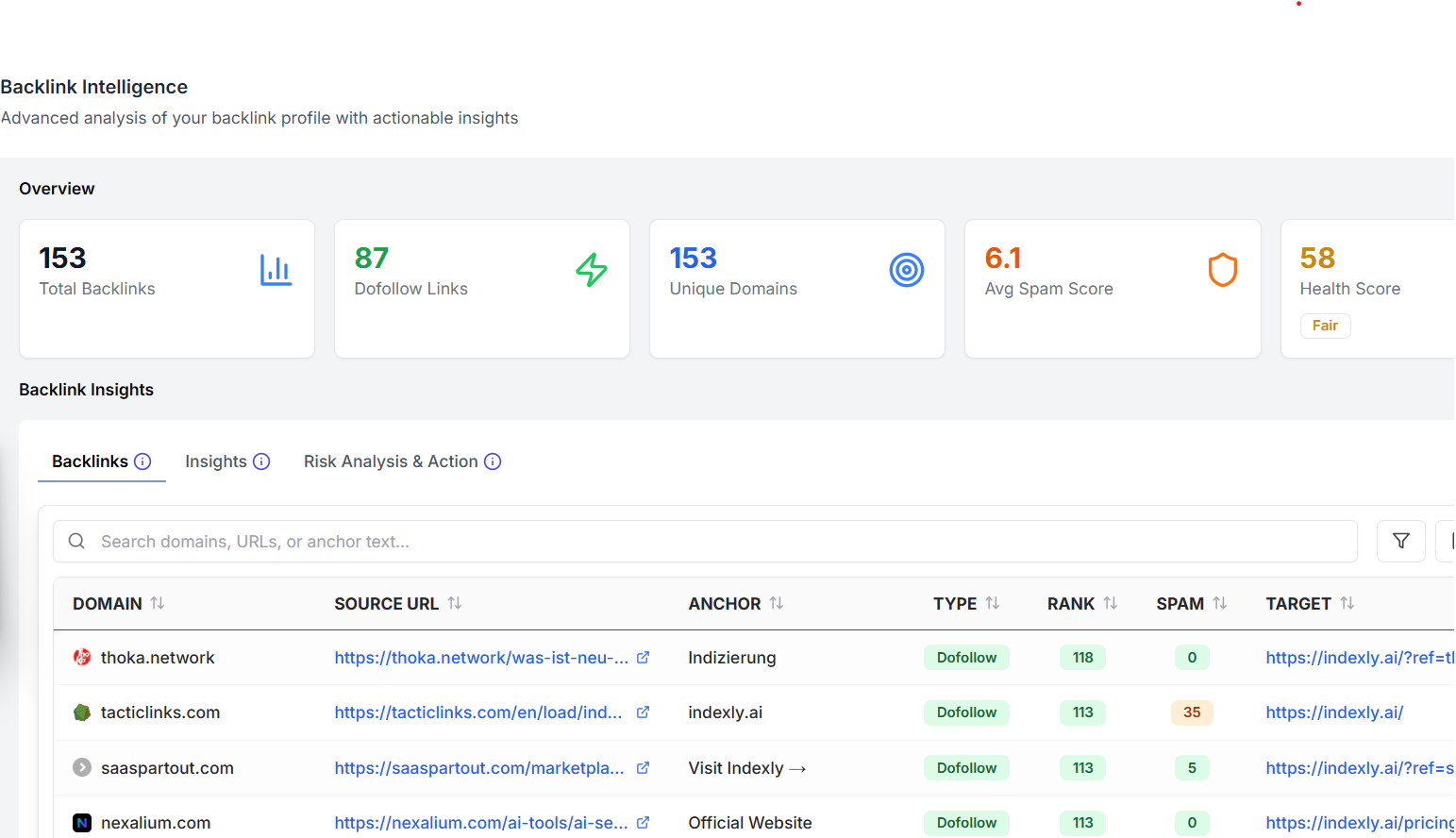Click the thoka.network domain name
This screenshot has width=1456, height=838.
coord(158,658)
